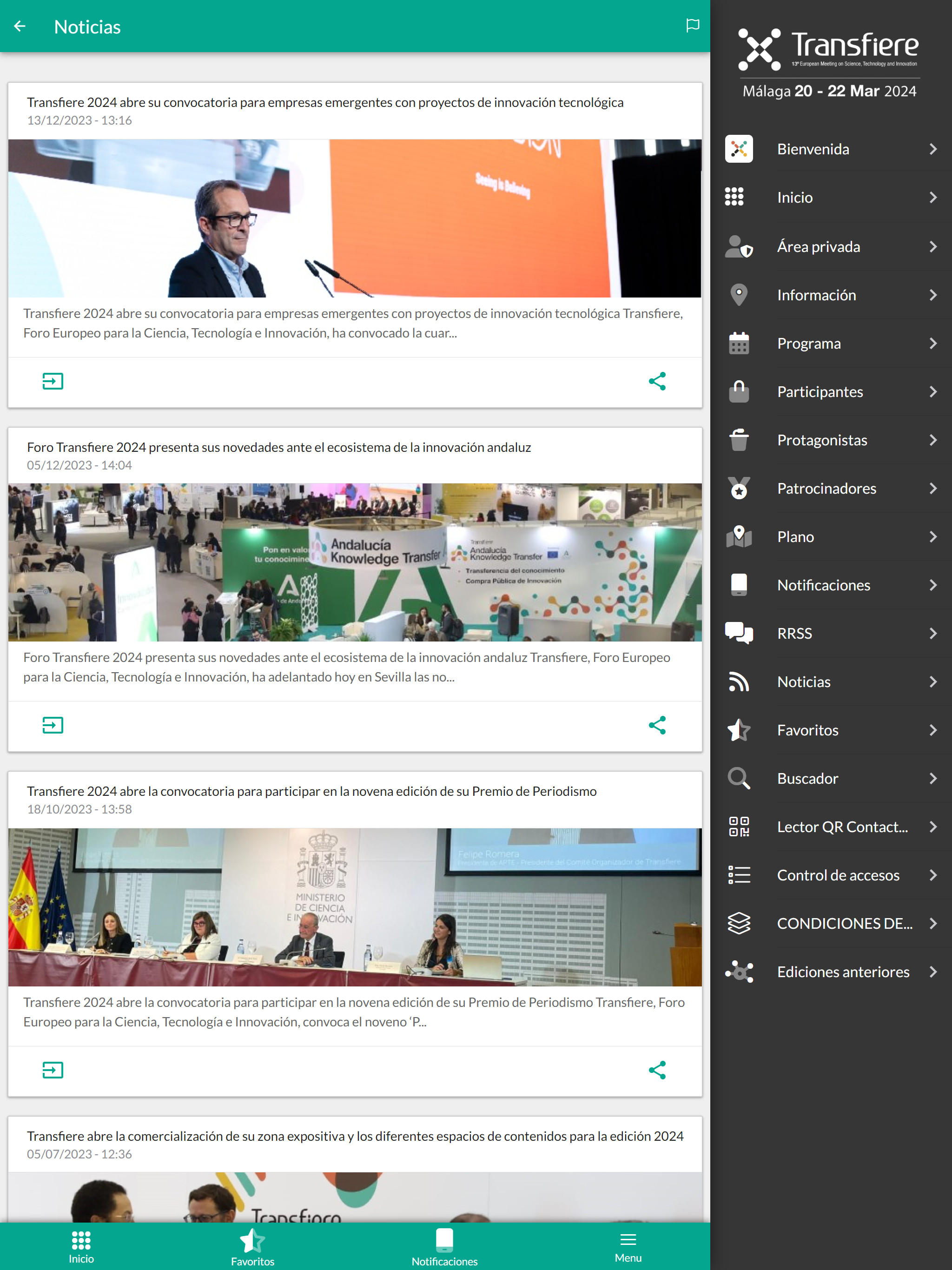Switch to Favoritos in bottom navigation
952x1270 pixels.
click(x=252, y=1247)
